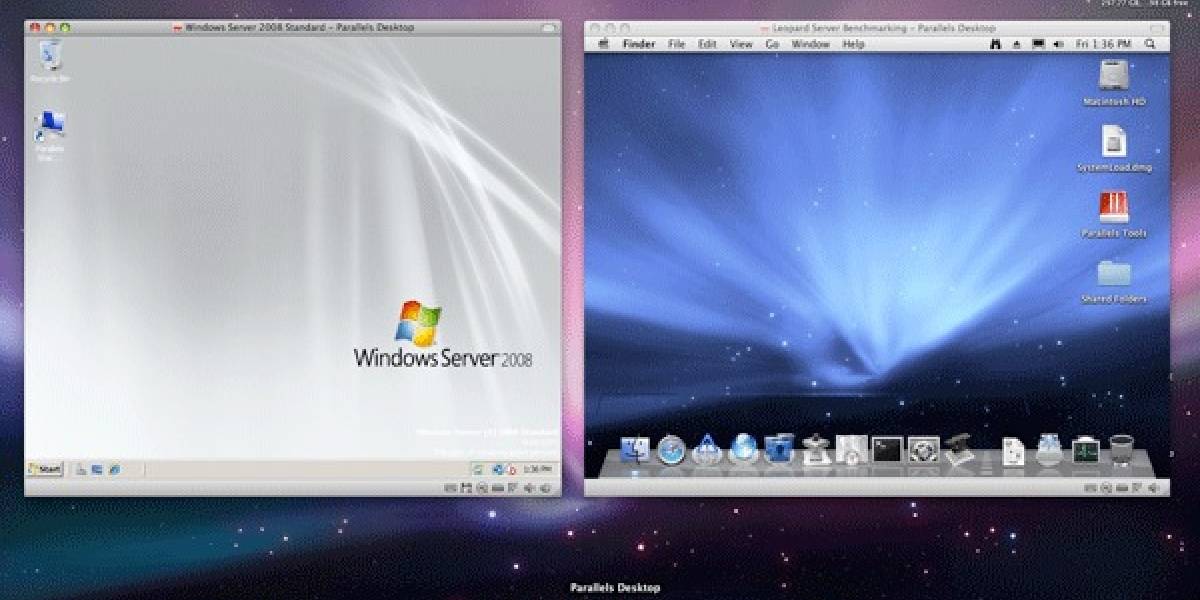Viewport: 1200px width, 600px height.
Task: Open Server Admin globe icon in dock
Action: click(x=743, y=449)
